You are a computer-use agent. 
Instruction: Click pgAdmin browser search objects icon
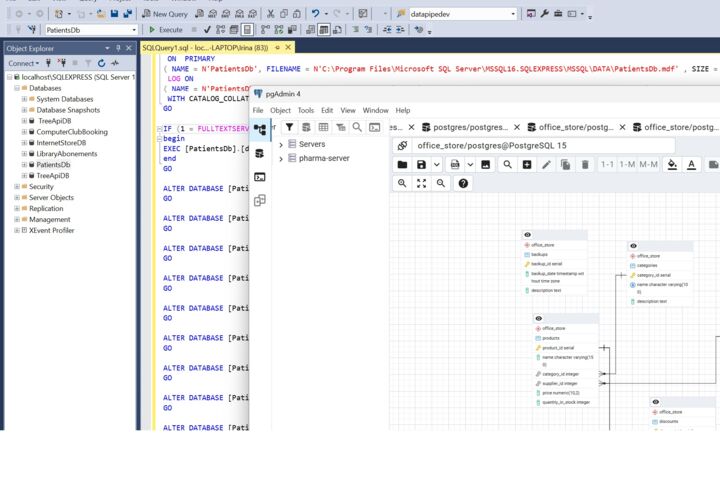point(357,127)
